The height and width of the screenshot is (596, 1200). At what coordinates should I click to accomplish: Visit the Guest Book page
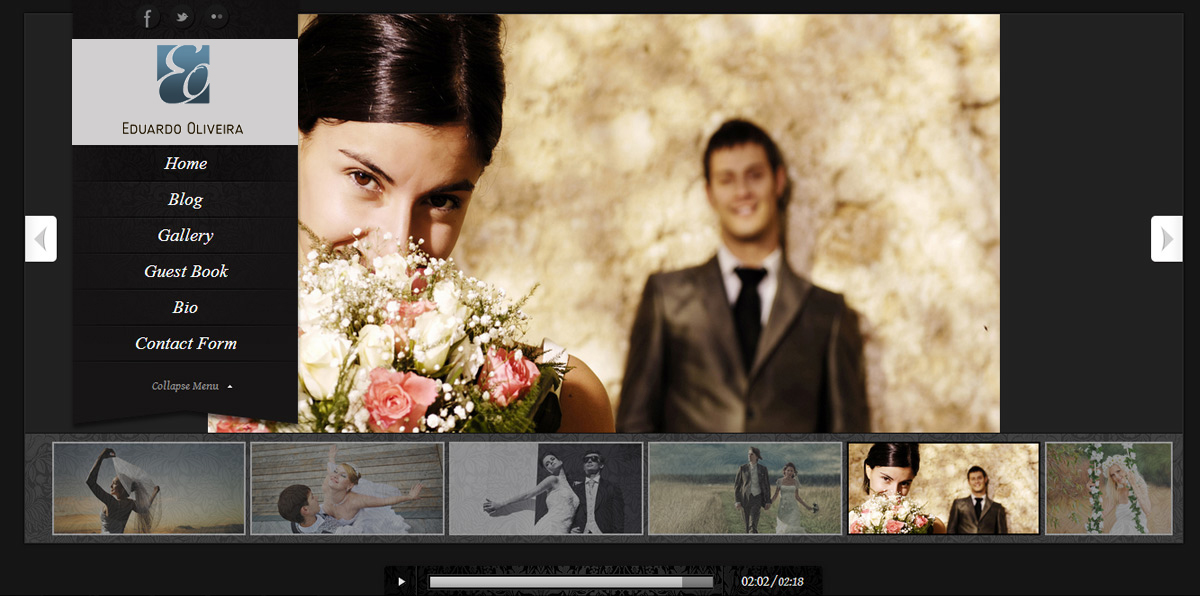[185, 271]
